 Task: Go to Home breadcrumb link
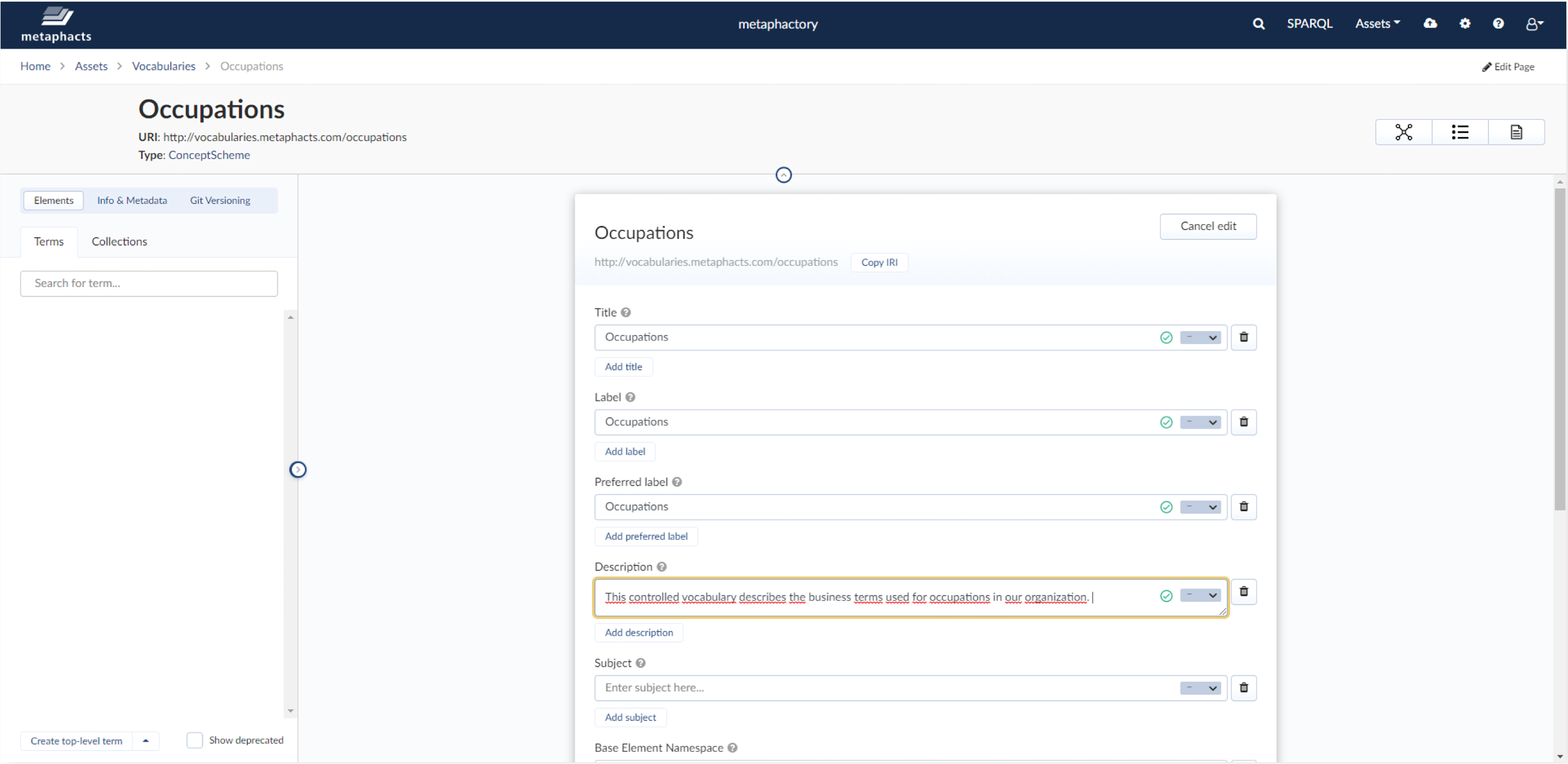click(35, 66)
